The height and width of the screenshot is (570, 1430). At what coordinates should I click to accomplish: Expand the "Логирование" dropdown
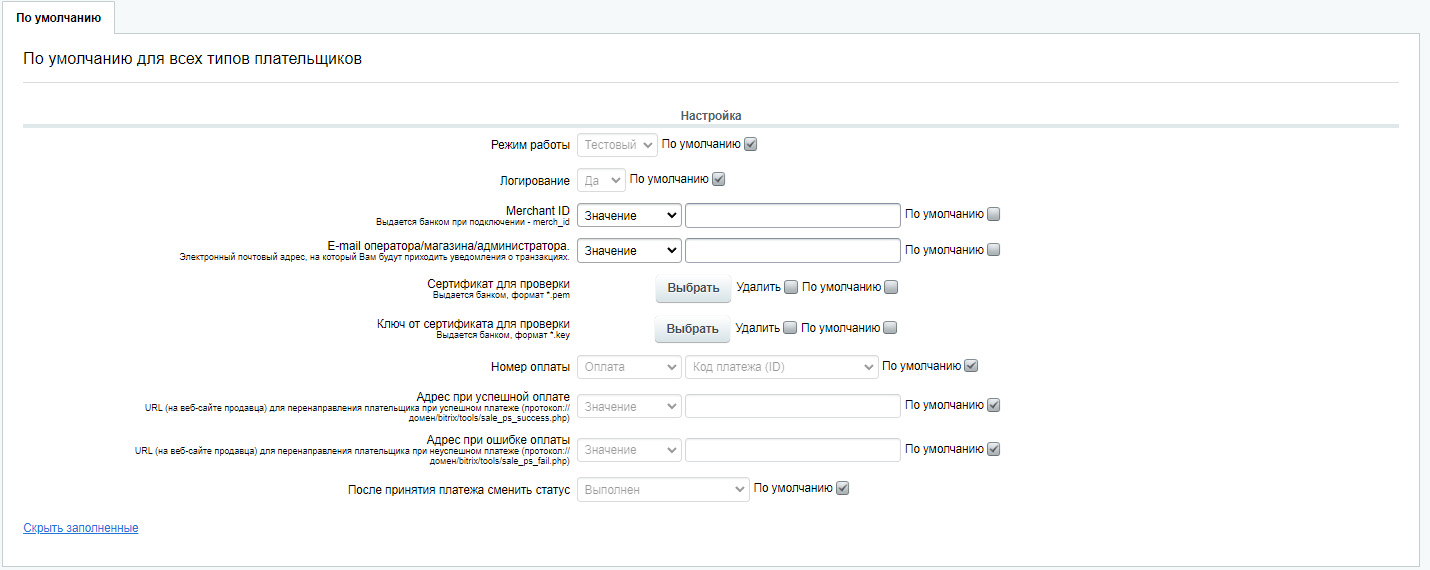click(603, 180)
